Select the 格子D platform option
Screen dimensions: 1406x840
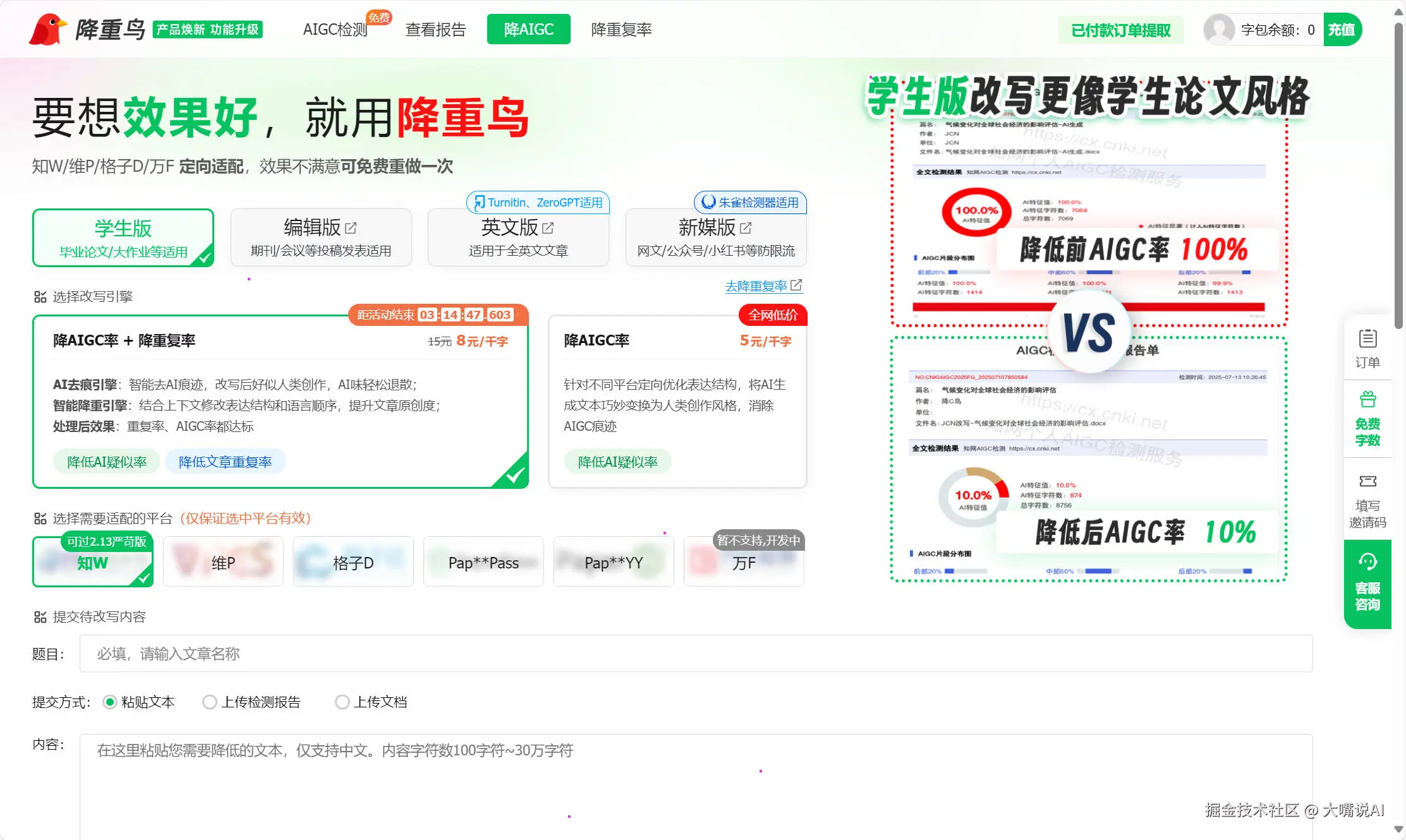353,562
